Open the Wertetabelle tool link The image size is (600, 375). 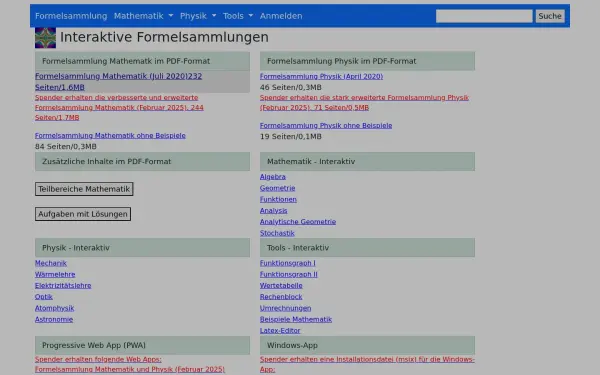[281, 285]
